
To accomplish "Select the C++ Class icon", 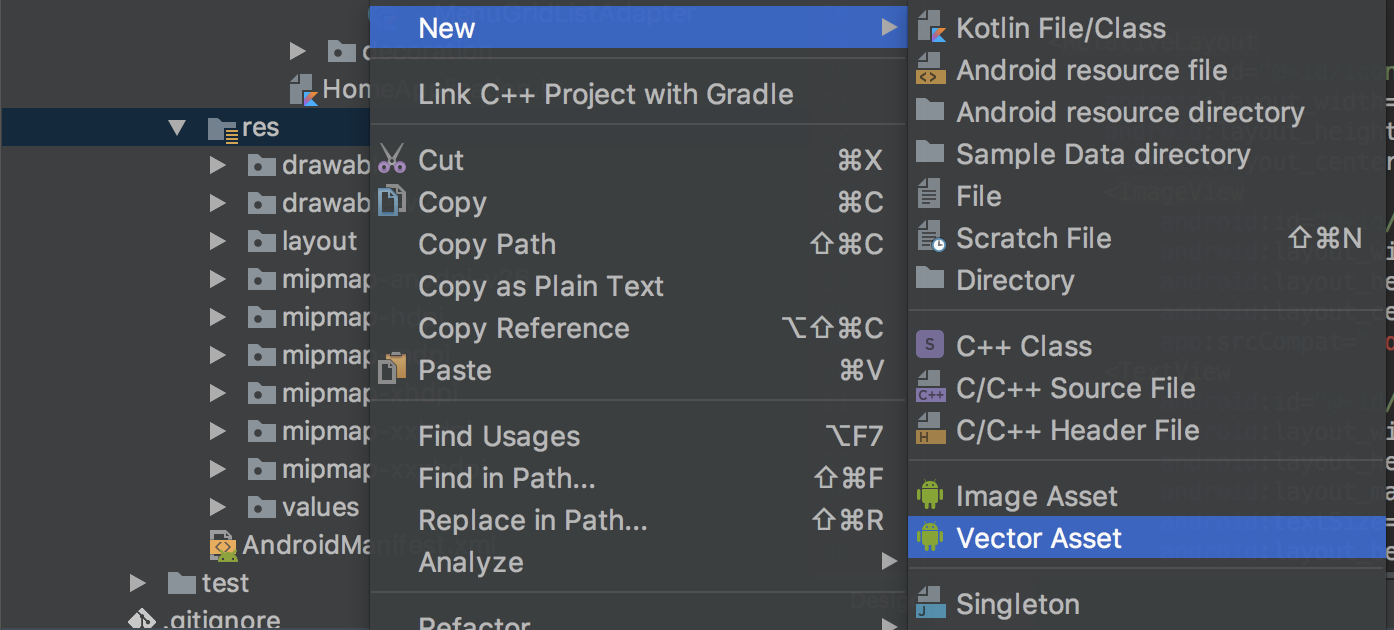I will (x=930, y=345).
